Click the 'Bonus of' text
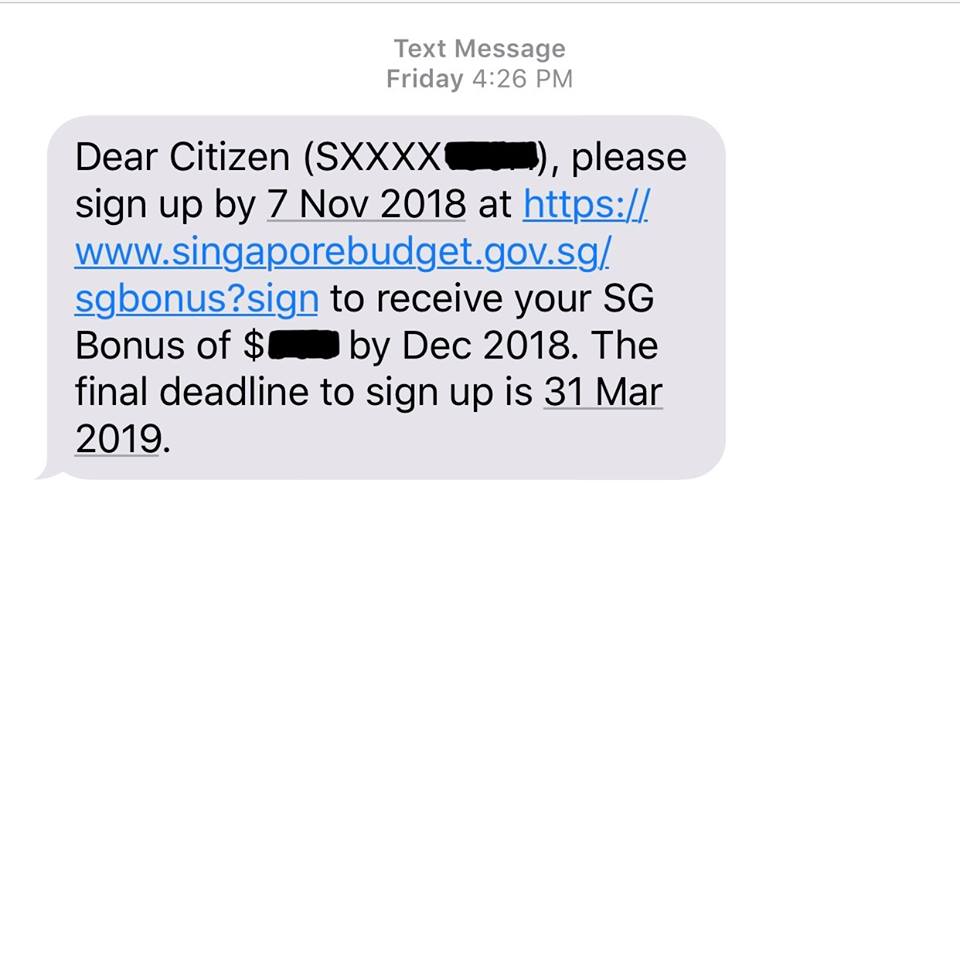960x960 pixels. click(x=153, y=346)
